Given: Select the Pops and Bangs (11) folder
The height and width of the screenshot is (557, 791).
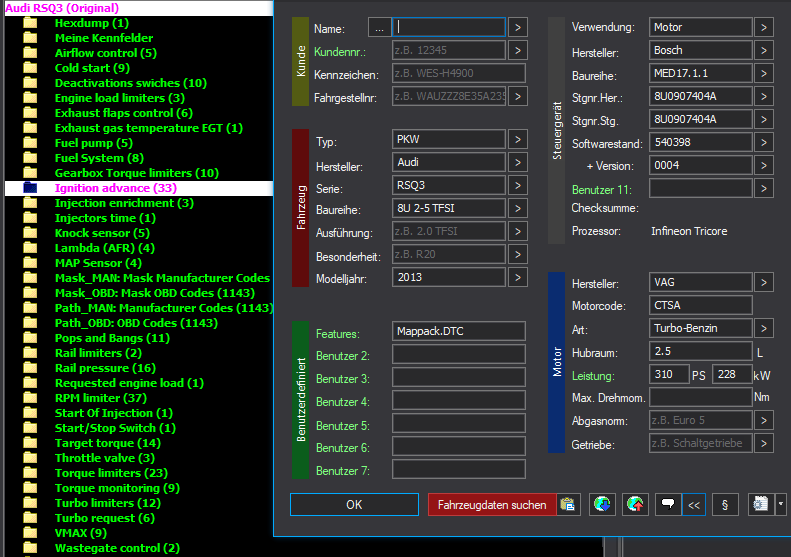Looking at the screenshot, I should pyautogui.click(x=112, y=338).
